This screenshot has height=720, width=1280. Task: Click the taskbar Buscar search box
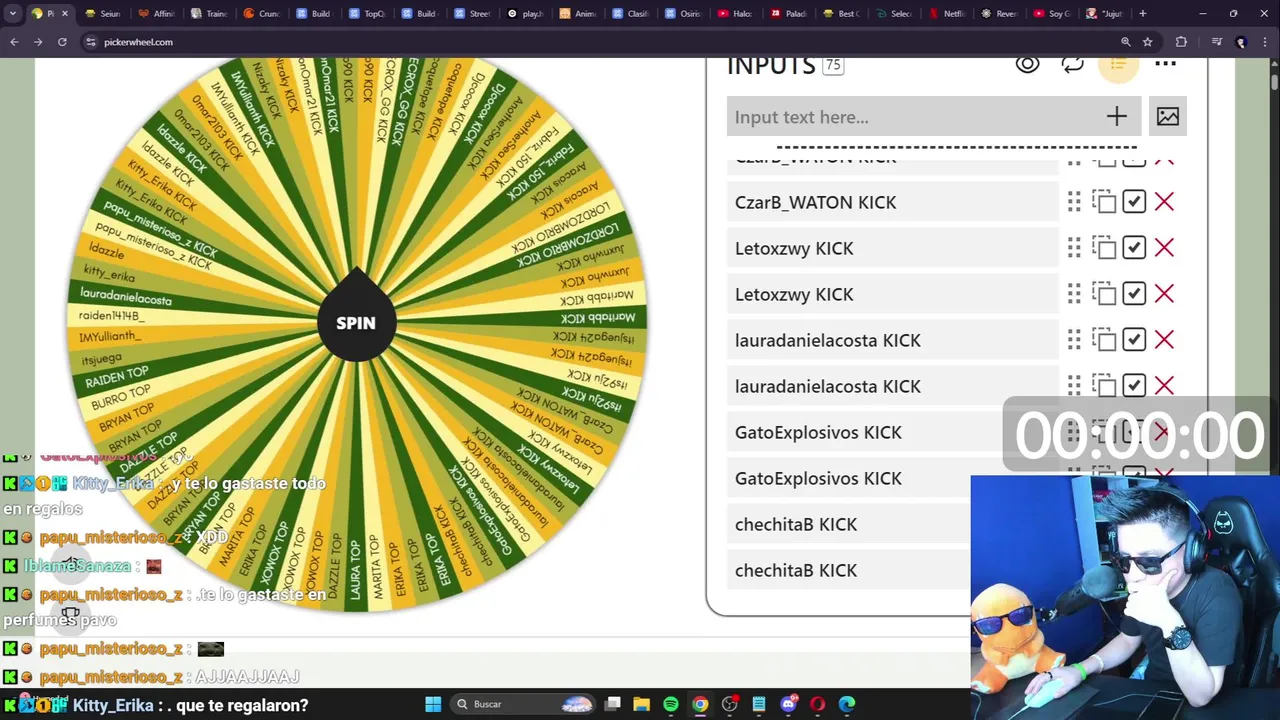coord(522,704)
